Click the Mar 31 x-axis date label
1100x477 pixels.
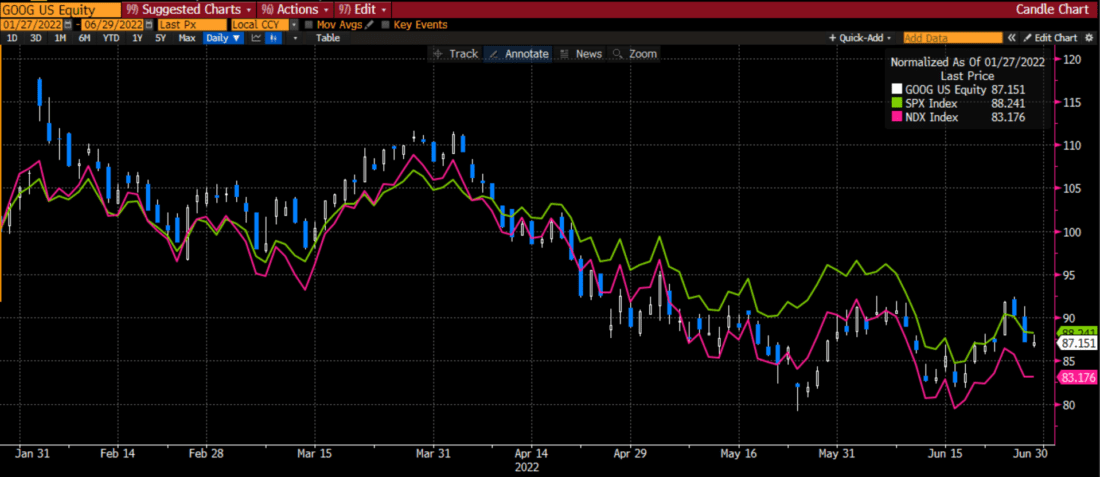click(x=434, y=453)
